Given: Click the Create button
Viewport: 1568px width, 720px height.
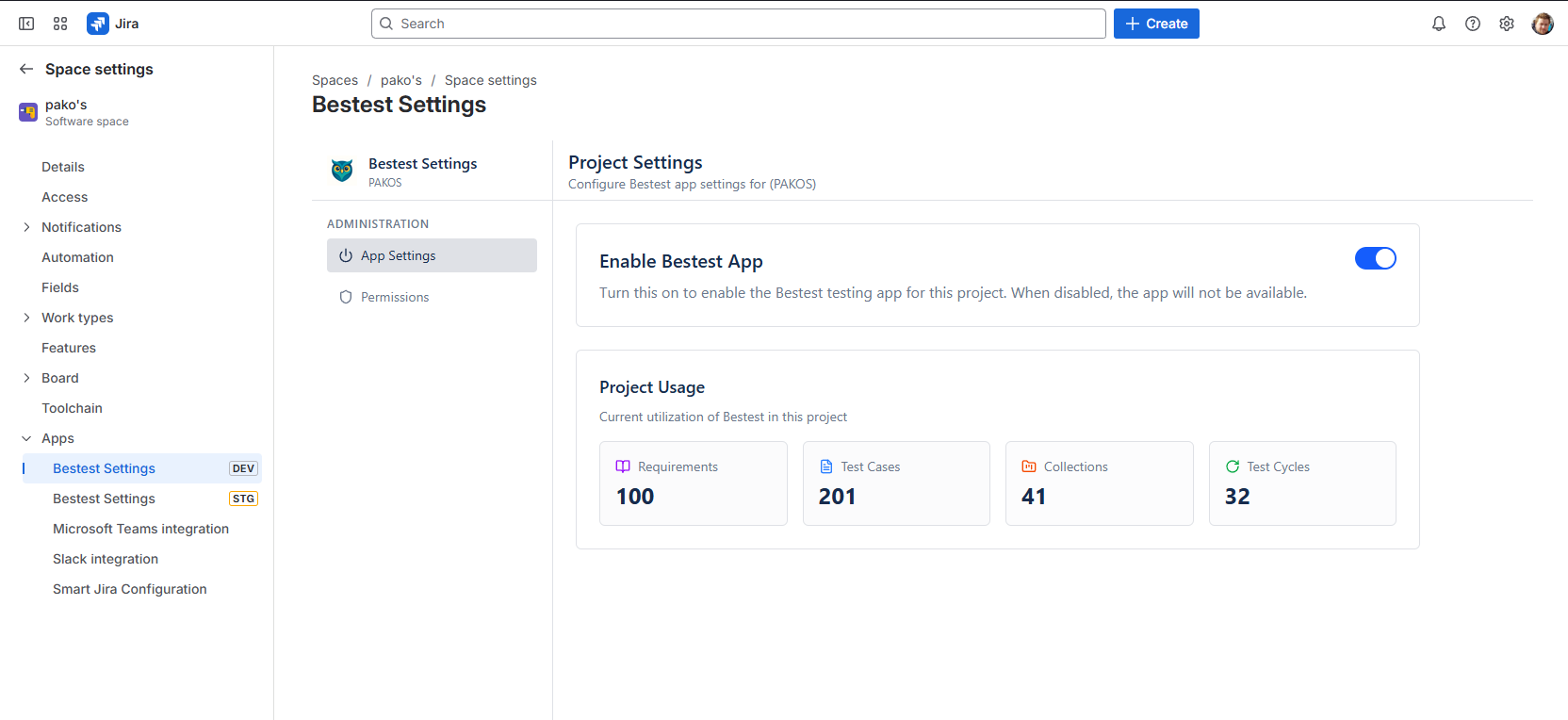Looking at the screenshot, I should (x=1155, y=24).
